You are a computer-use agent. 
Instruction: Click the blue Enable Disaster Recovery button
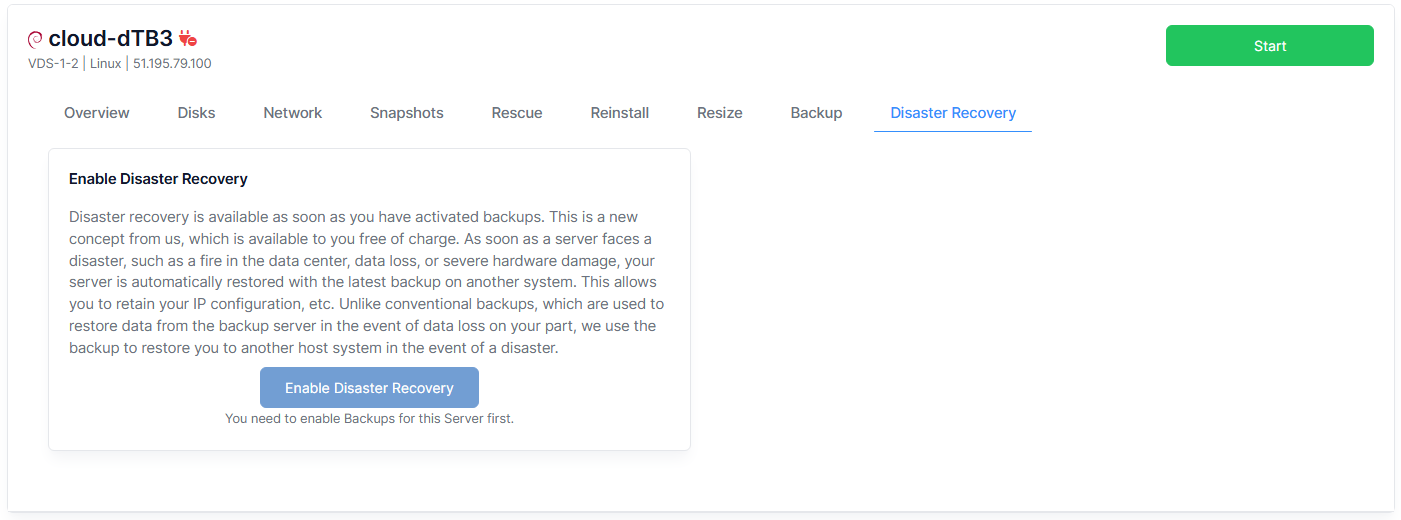tap(369, 388)
